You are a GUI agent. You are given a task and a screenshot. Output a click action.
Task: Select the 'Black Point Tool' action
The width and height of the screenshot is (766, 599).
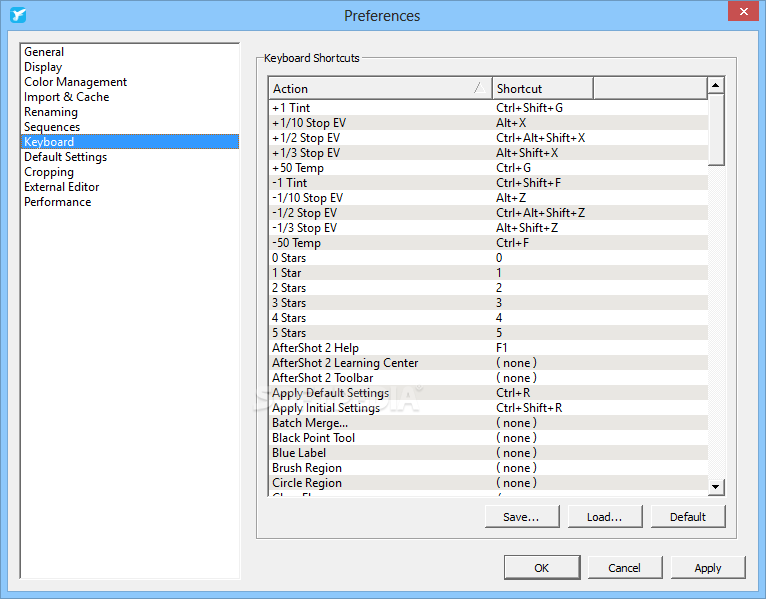489,438
